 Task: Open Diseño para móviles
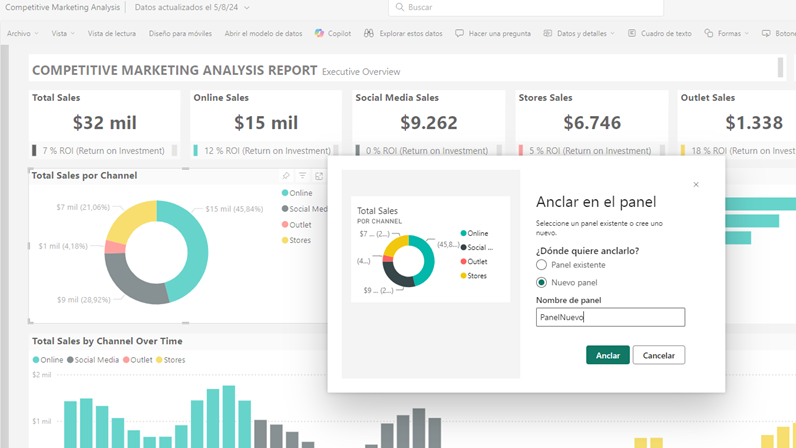tap(180, 33)
